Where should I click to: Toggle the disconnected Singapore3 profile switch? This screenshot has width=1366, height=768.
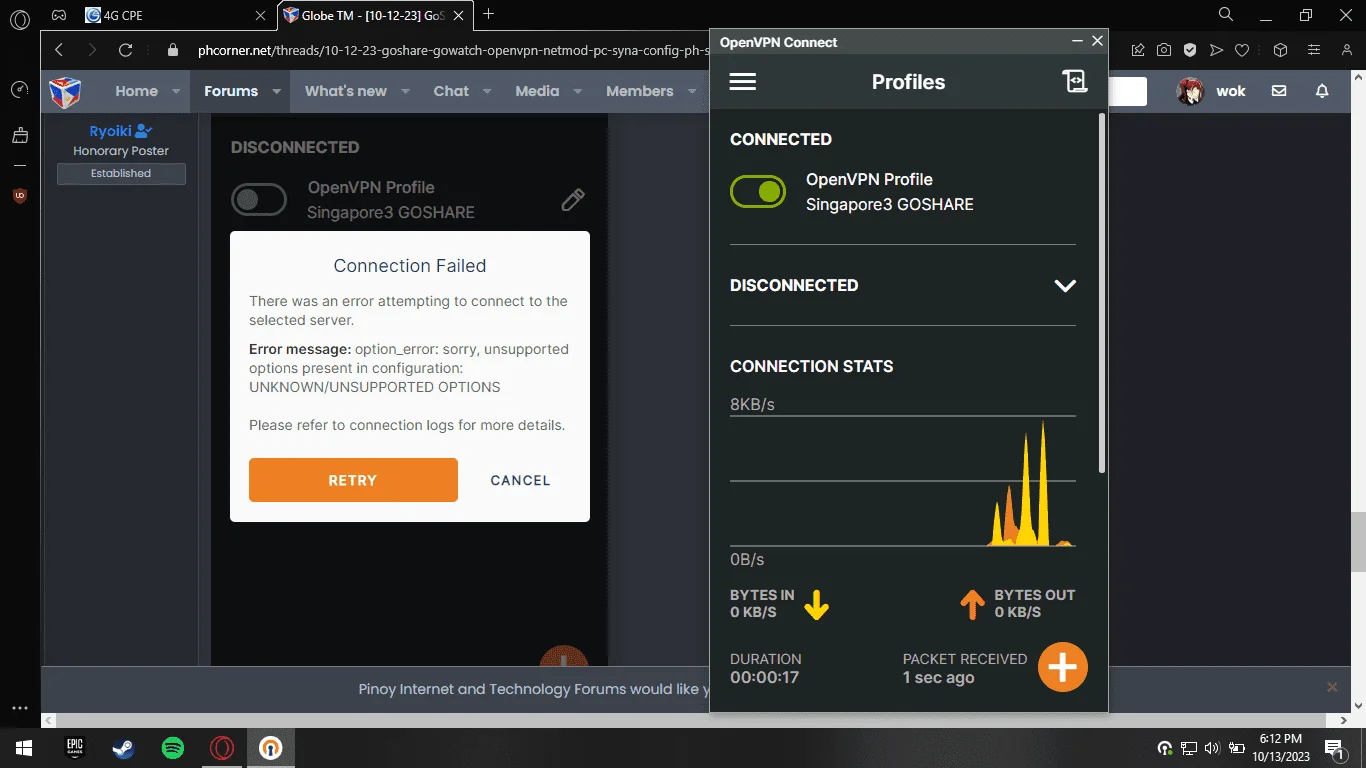coord(259,199)
